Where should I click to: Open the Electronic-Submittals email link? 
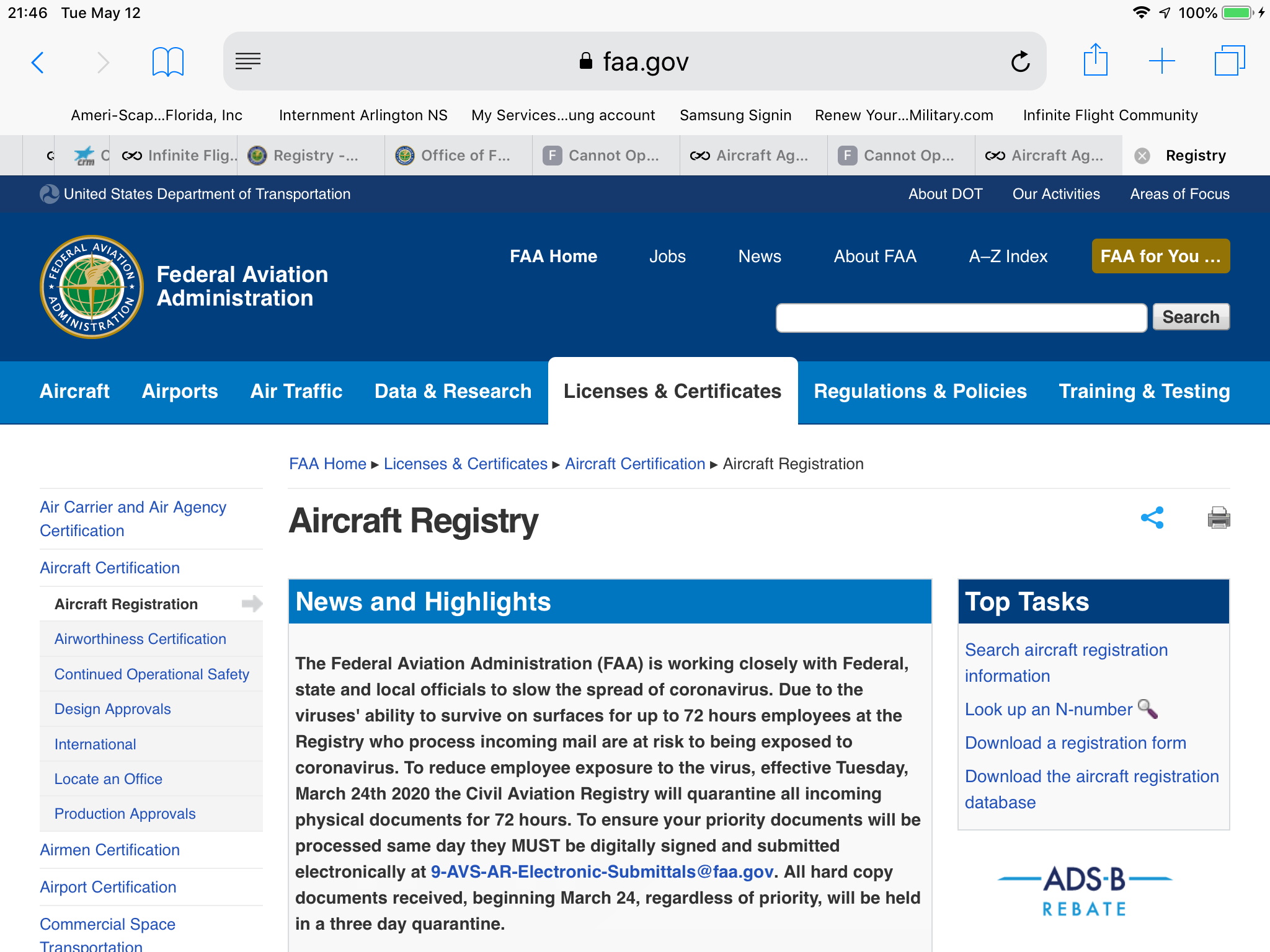[x=602, y=872]
